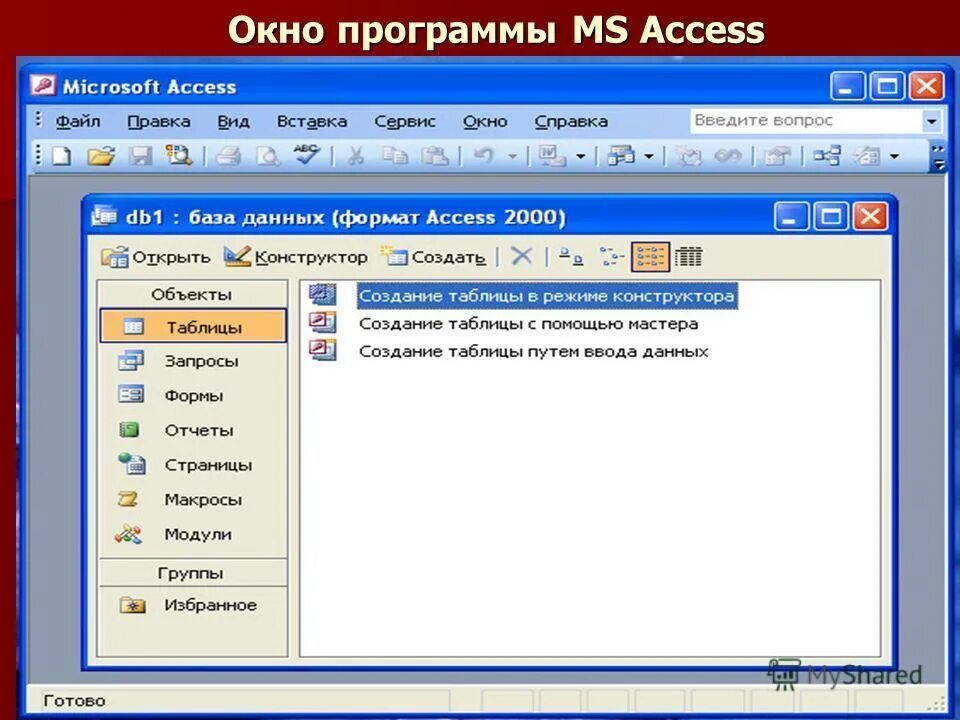Image resolution: width=960 pixels, height=720 pixels.
Task: Click the Создать button
Action: click(433, 257)
